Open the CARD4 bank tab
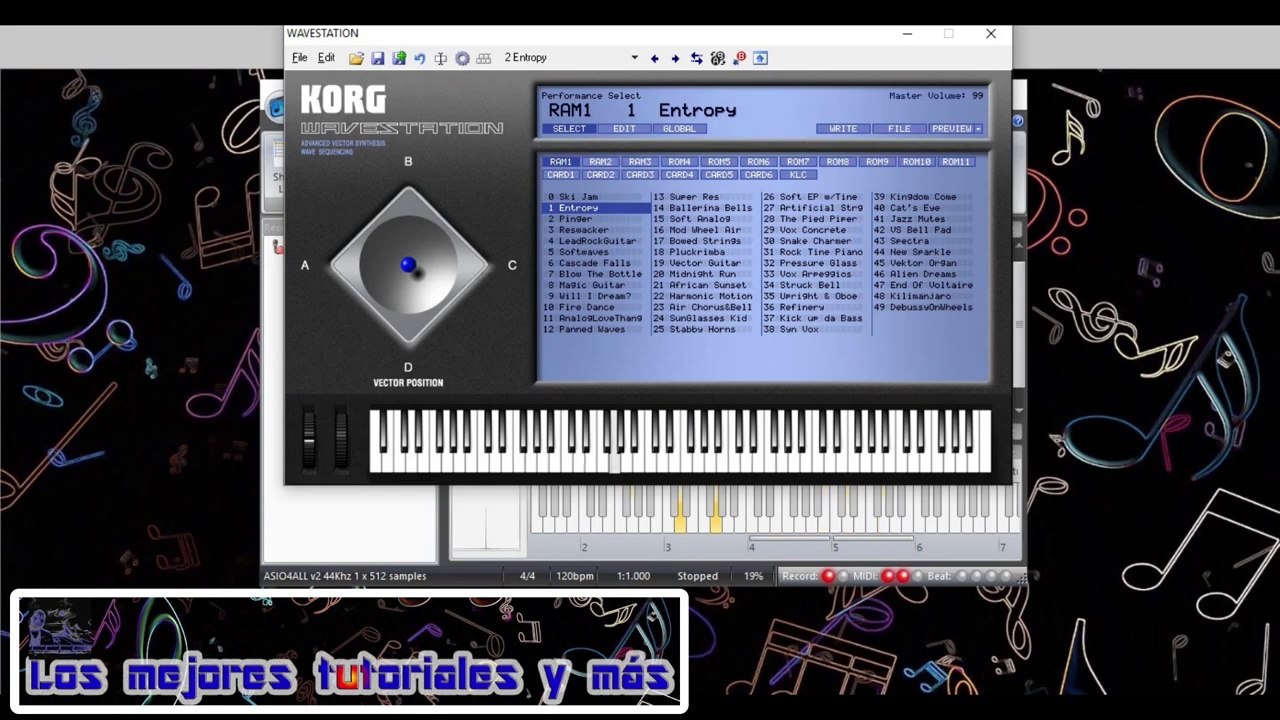This screenshot has width=1280, height=720. coord(679,175)
